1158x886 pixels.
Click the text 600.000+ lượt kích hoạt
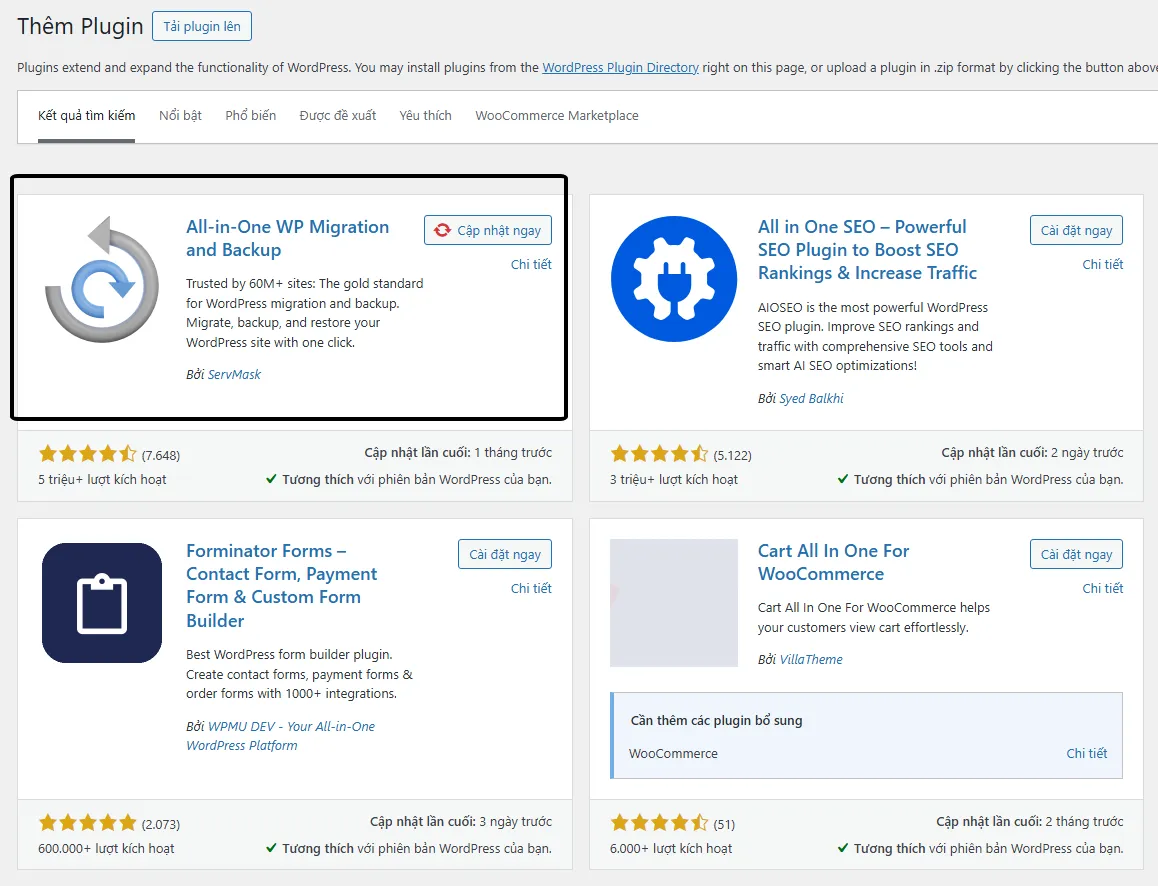pos(106,848)
